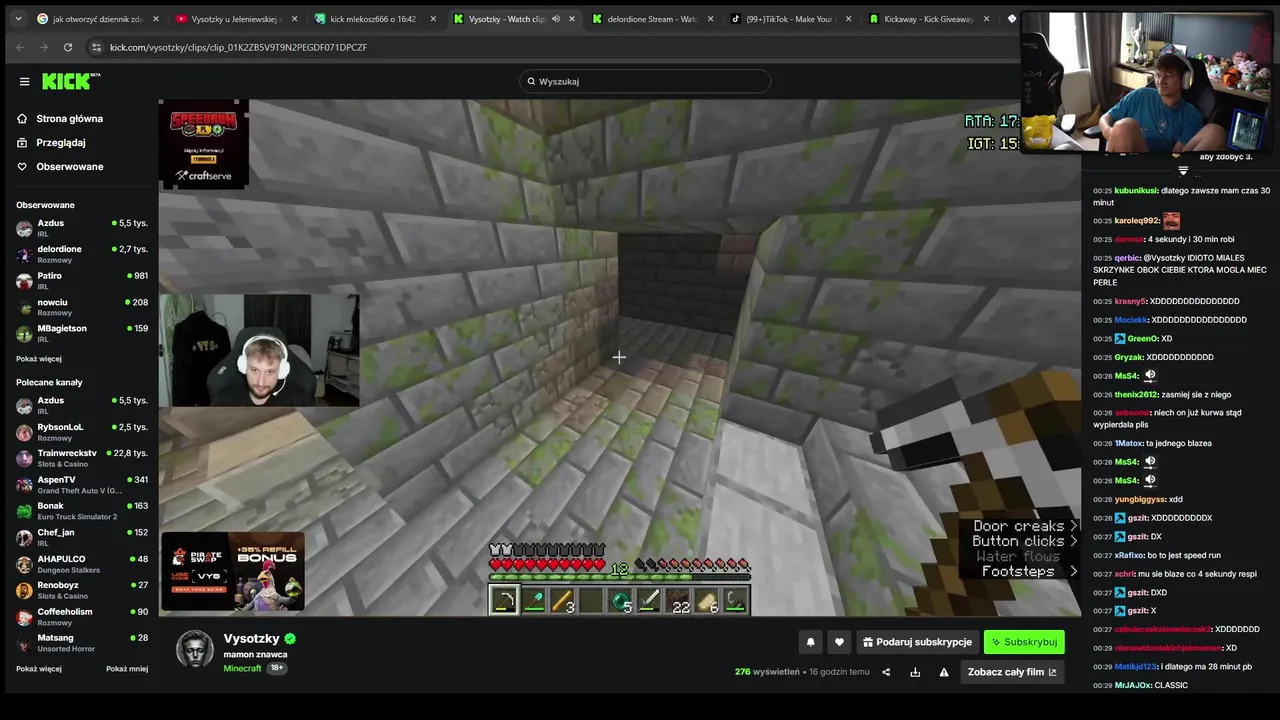Expand recommended channels with Pokaż więcej
Screen dimensions: 1280x720
(38, 668)
